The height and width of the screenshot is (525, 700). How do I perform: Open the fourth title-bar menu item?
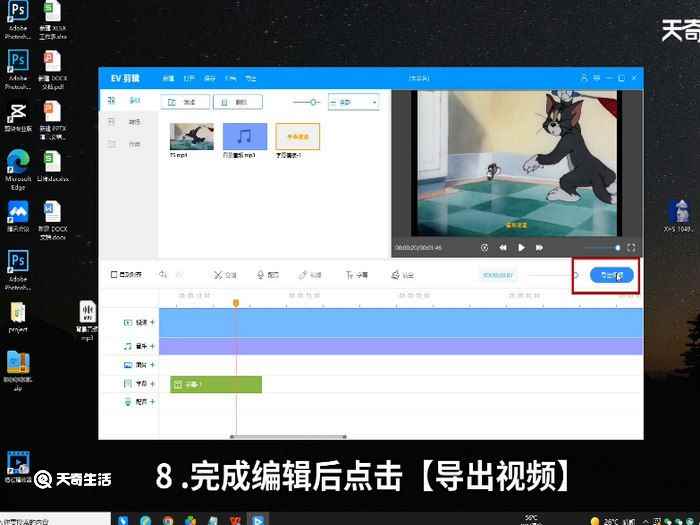(x=230, y=79)
